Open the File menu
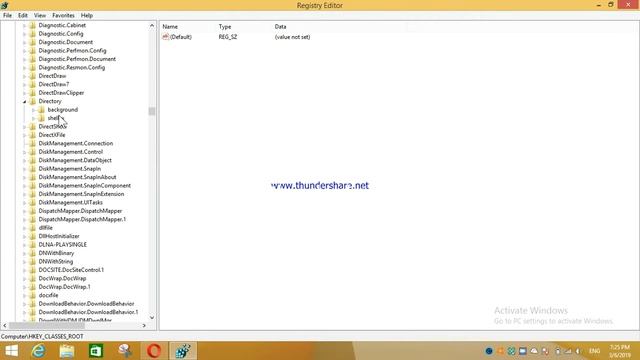 [7, 16]
